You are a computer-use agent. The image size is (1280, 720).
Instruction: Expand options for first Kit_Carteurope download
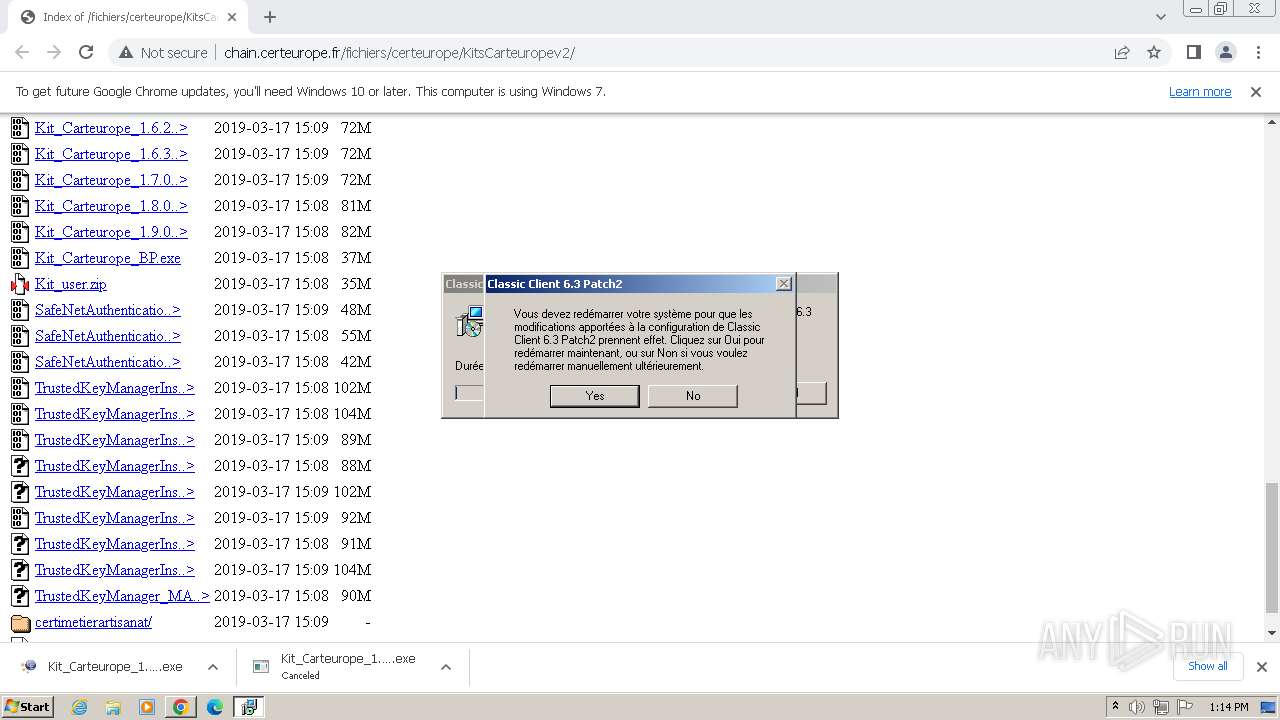[x=213, y=667]
